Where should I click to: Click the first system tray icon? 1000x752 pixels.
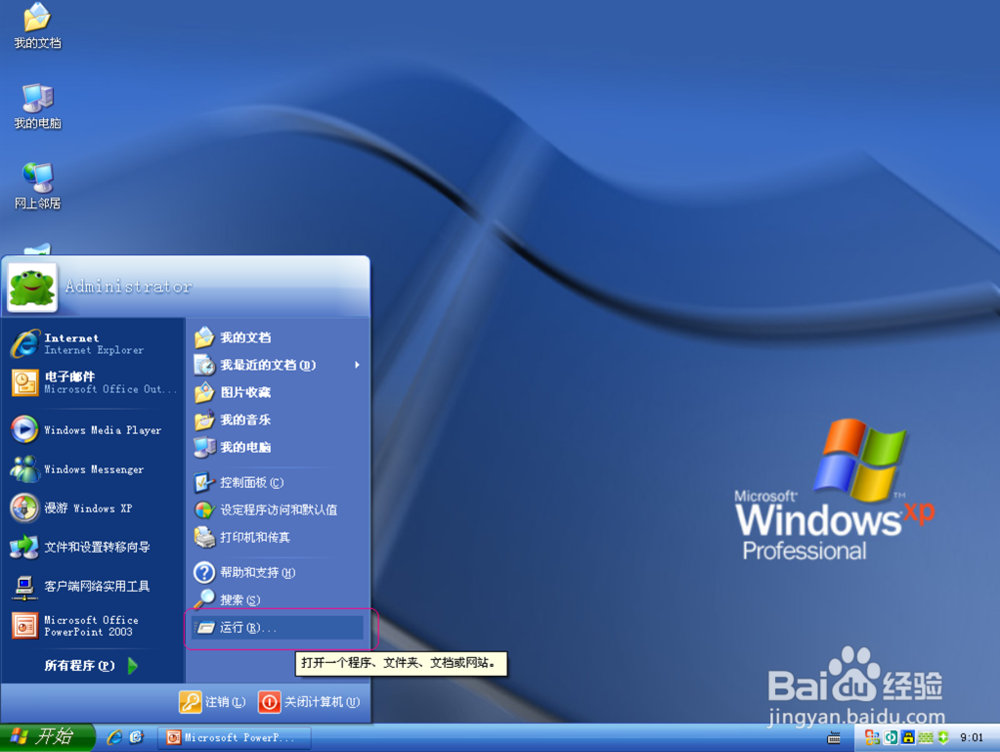click(x=872, y=737)
